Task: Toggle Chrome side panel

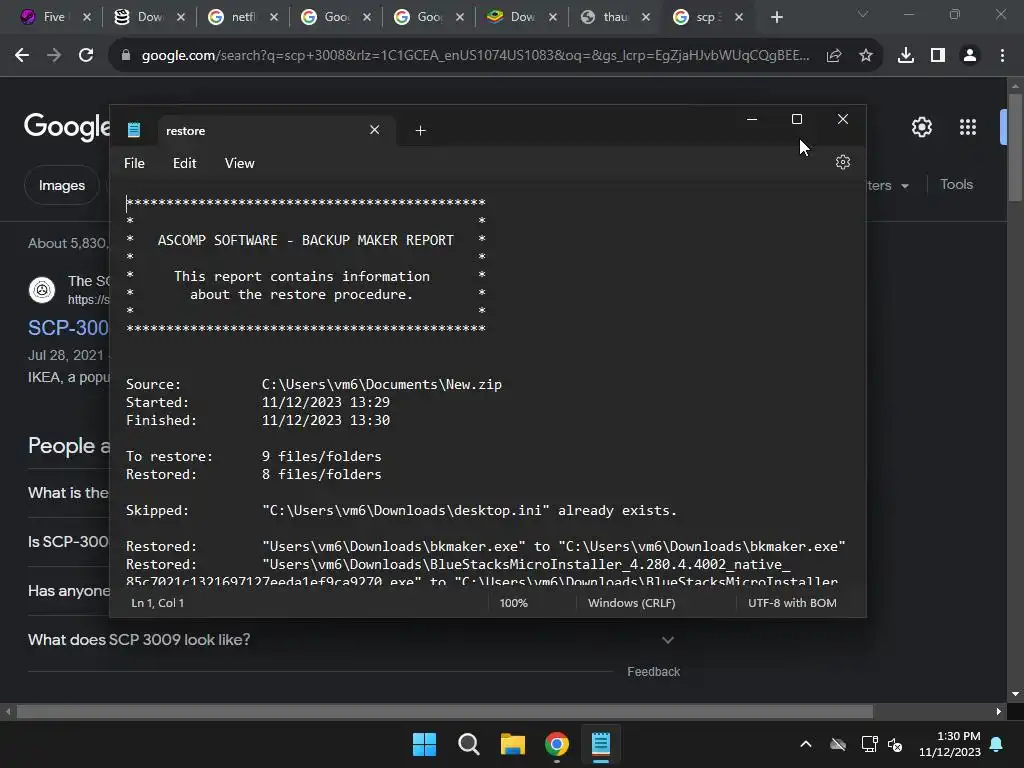Action: pos(938,56)
